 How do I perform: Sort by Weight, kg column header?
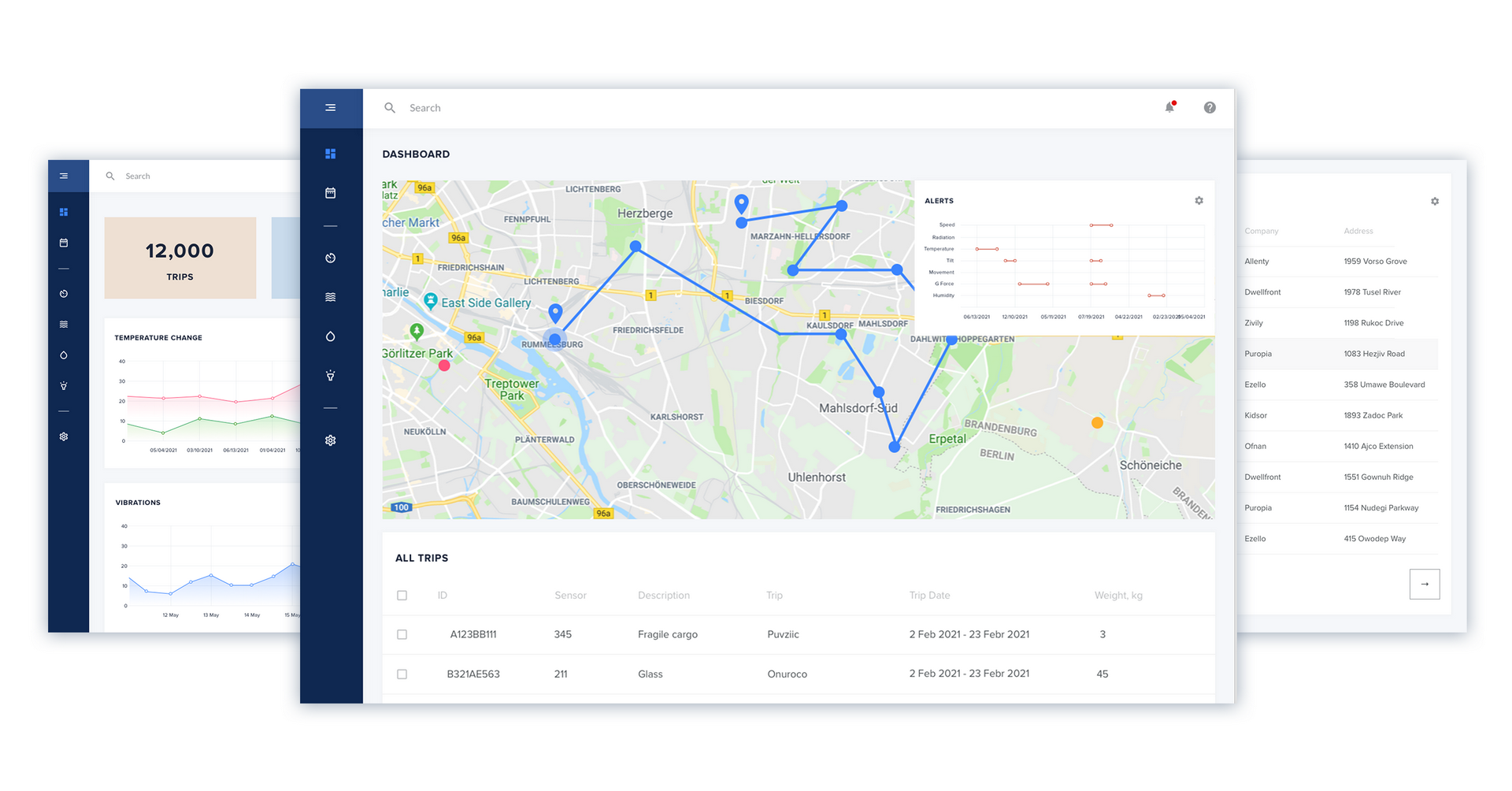[1118, 596]
